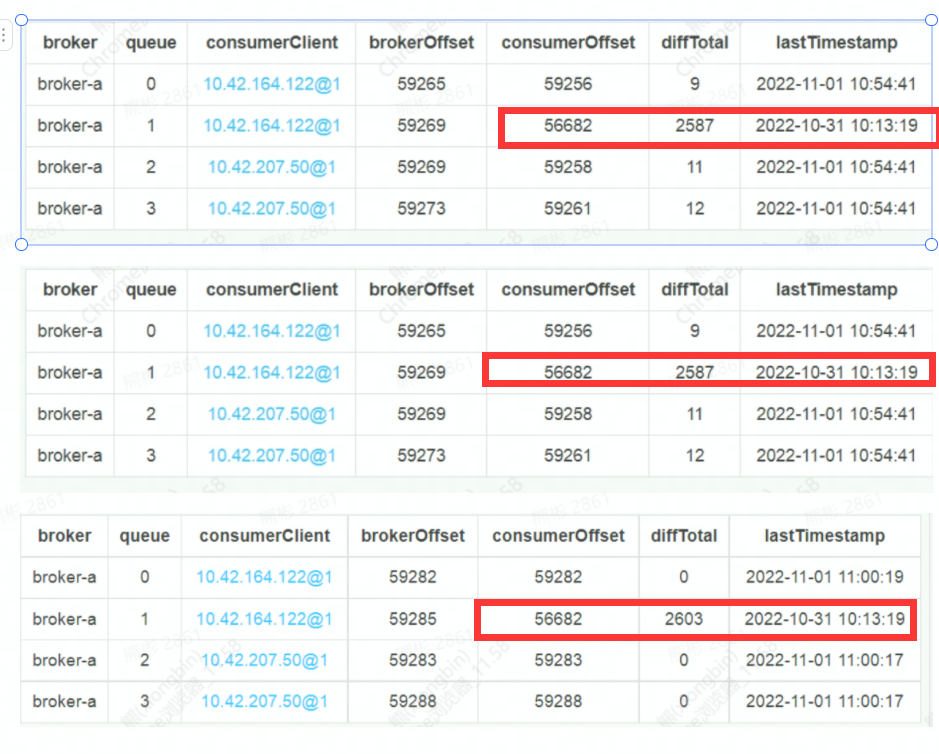Open consumerClient 10.42.164.122@1 for queue 0
939x754 pixels.
tap(271, 84)
